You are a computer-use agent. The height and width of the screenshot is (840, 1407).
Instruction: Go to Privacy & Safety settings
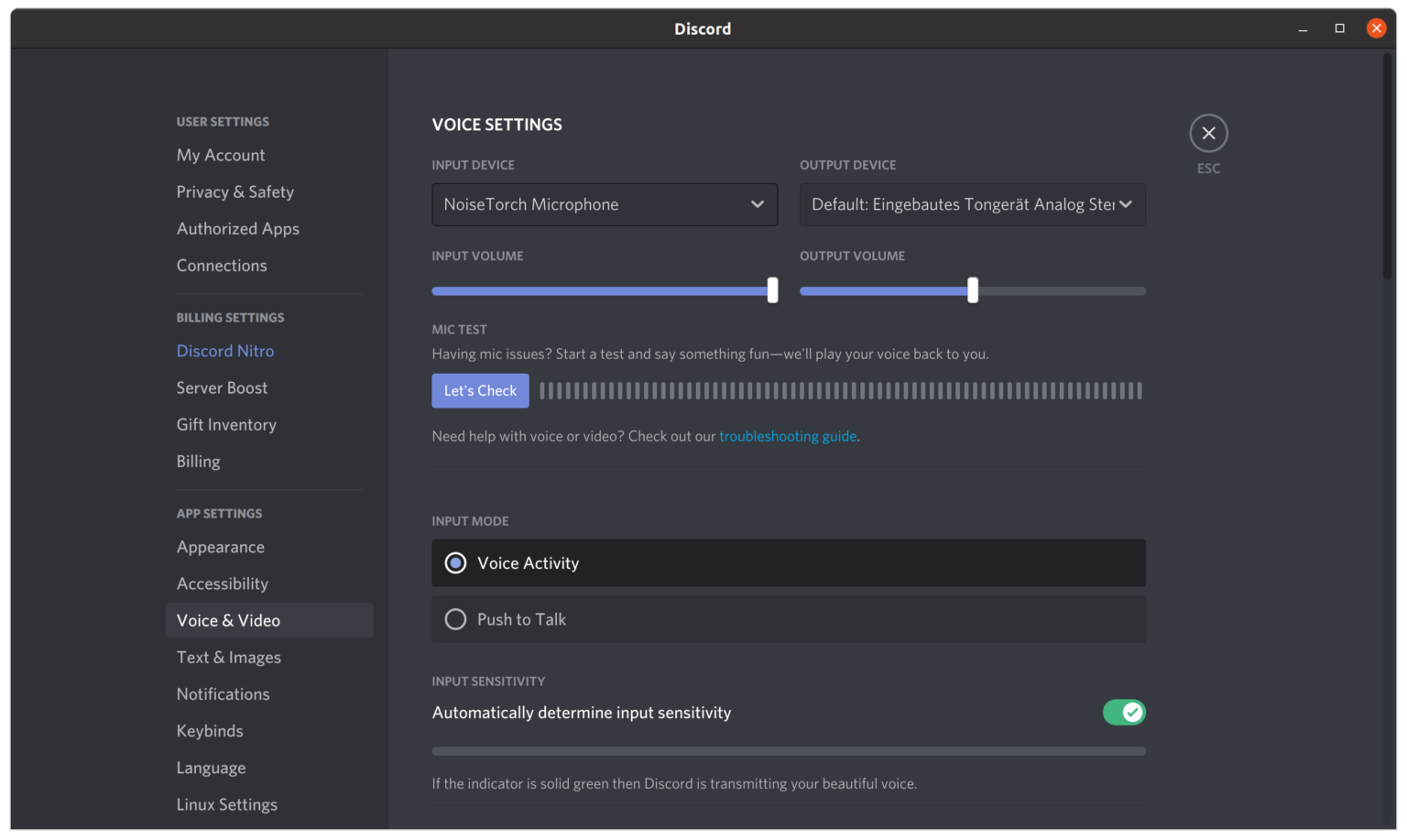tap(235, 192)
